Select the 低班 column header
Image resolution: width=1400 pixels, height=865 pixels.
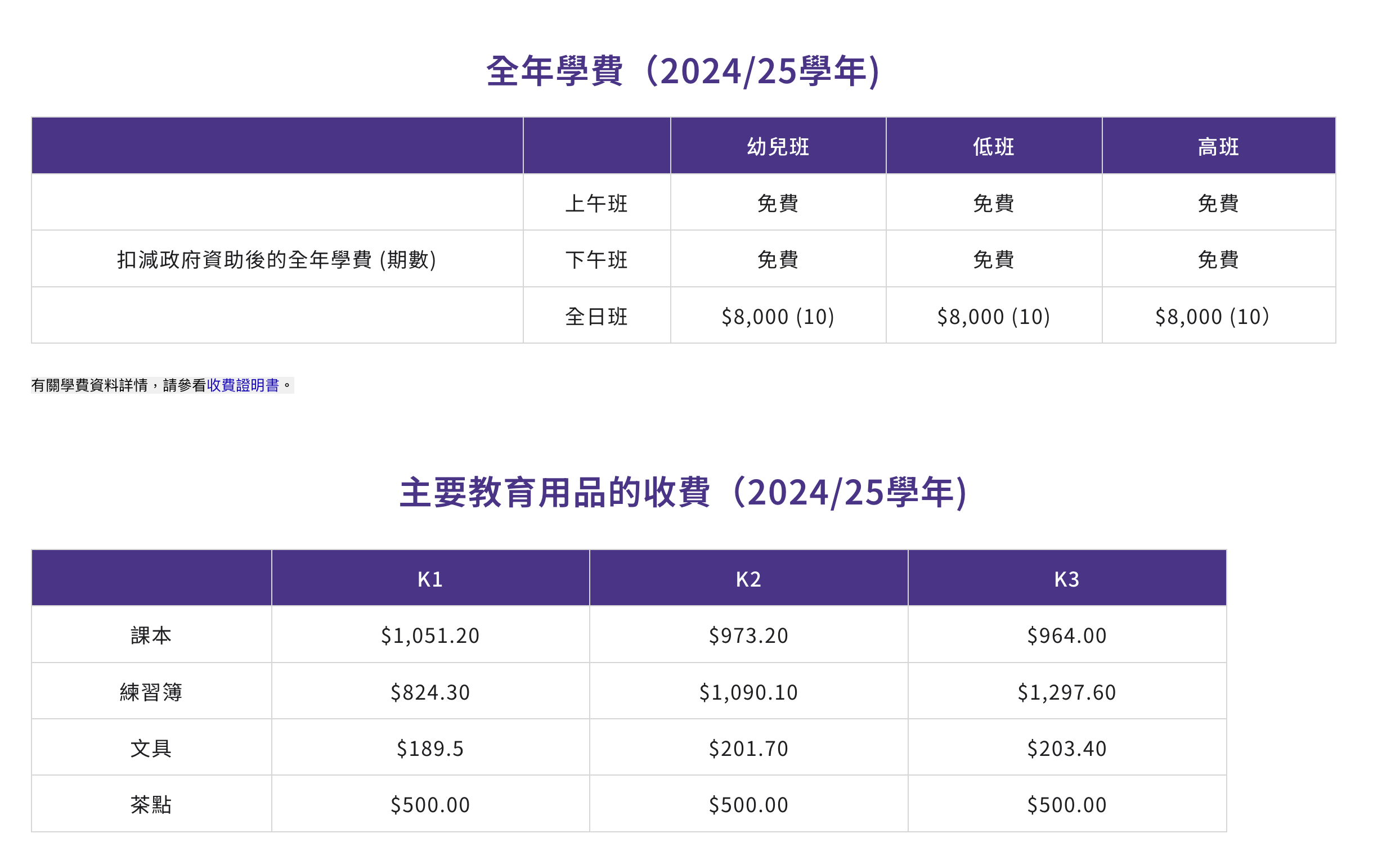tap(994, 147)
